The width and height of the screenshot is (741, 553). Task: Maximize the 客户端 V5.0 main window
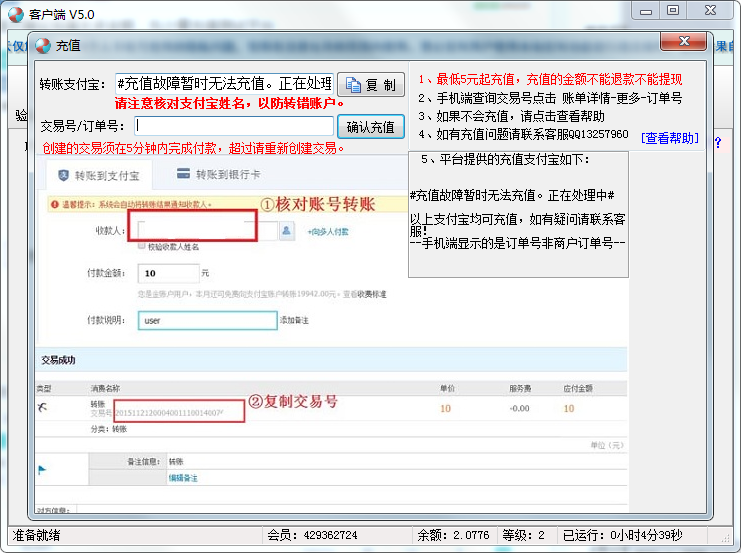point(673,10)
